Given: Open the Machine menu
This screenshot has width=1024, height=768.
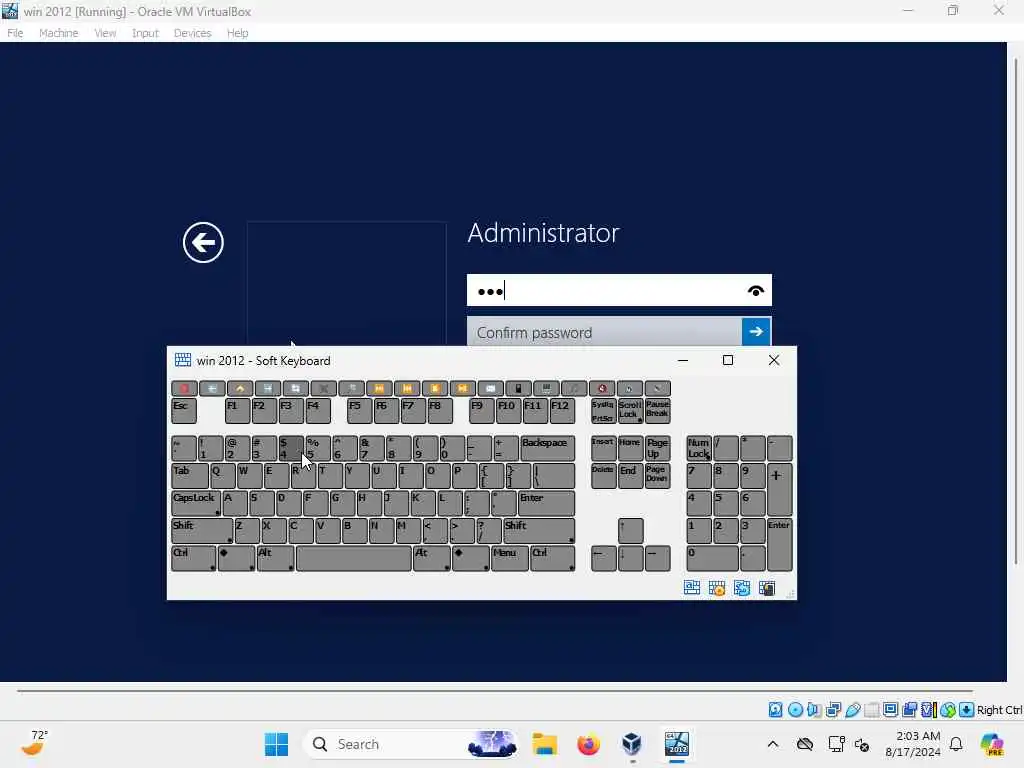Looking at the screenshot, I should [58, 33].
